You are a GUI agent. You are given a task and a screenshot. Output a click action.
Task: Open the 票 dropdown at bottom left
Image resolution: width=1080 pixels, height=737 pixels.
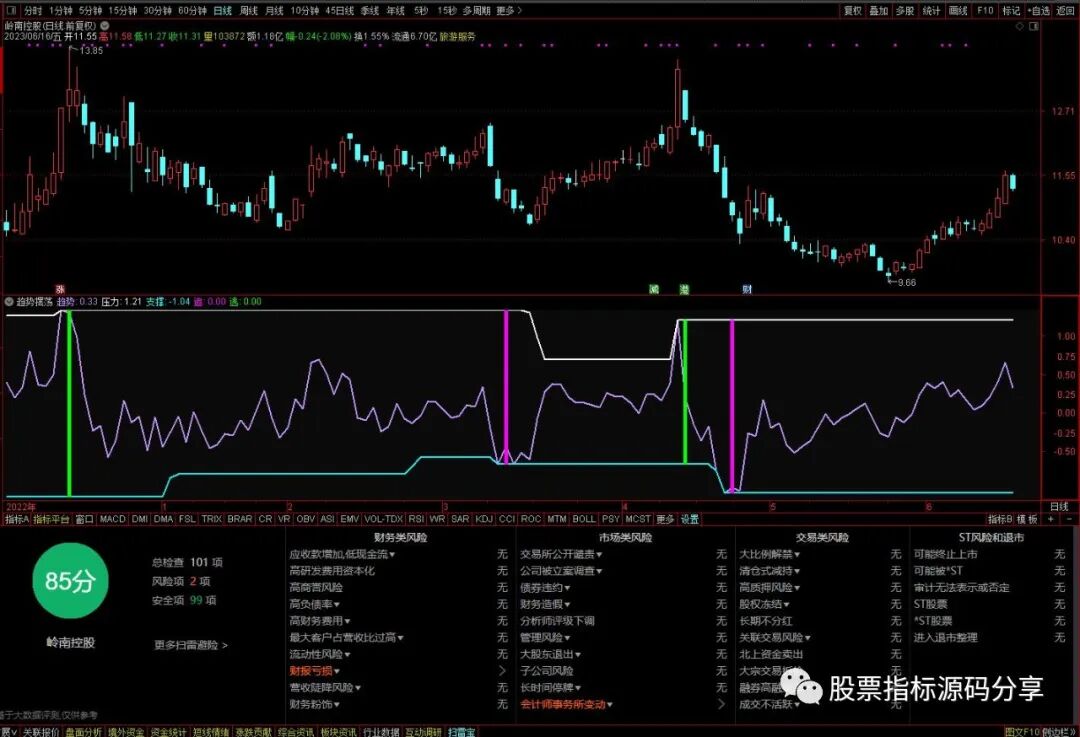point(8,731)
